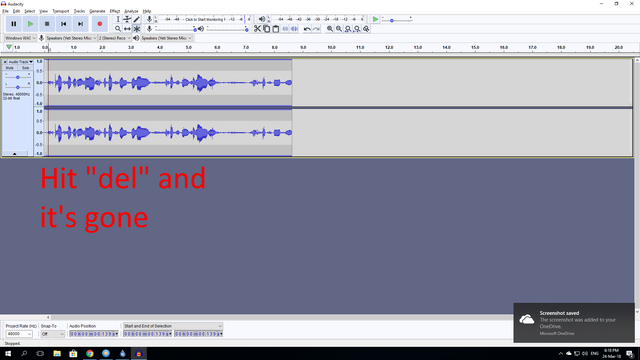The height and width of the screenshot is (360, 640).
Task: Solo the Audio Track
Action: 25,68
